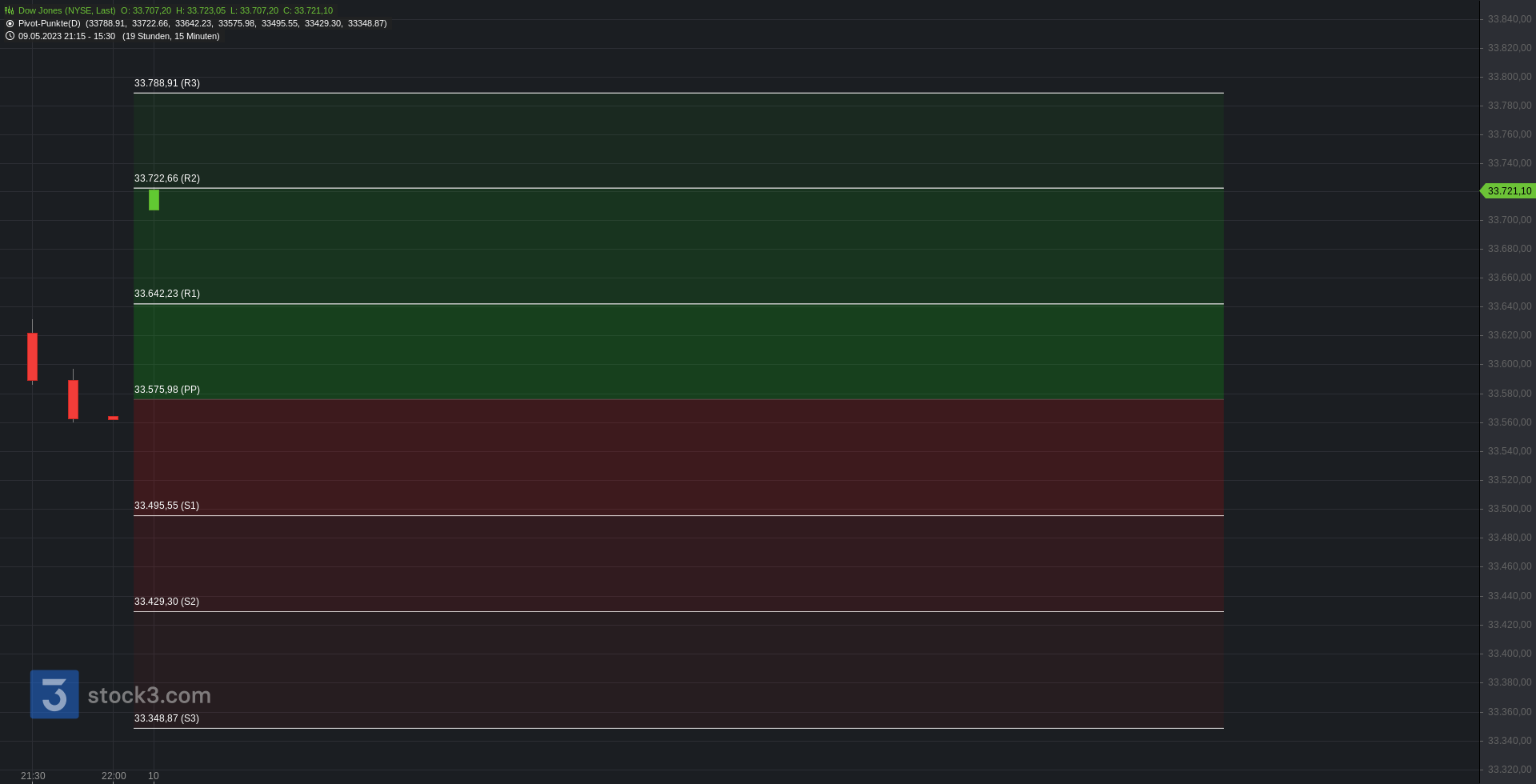Image resolution: width=1536 pixels, height=784 pixels.
Task: Click the 33.800,00 price axis tick
Action: coord(1510,77)
